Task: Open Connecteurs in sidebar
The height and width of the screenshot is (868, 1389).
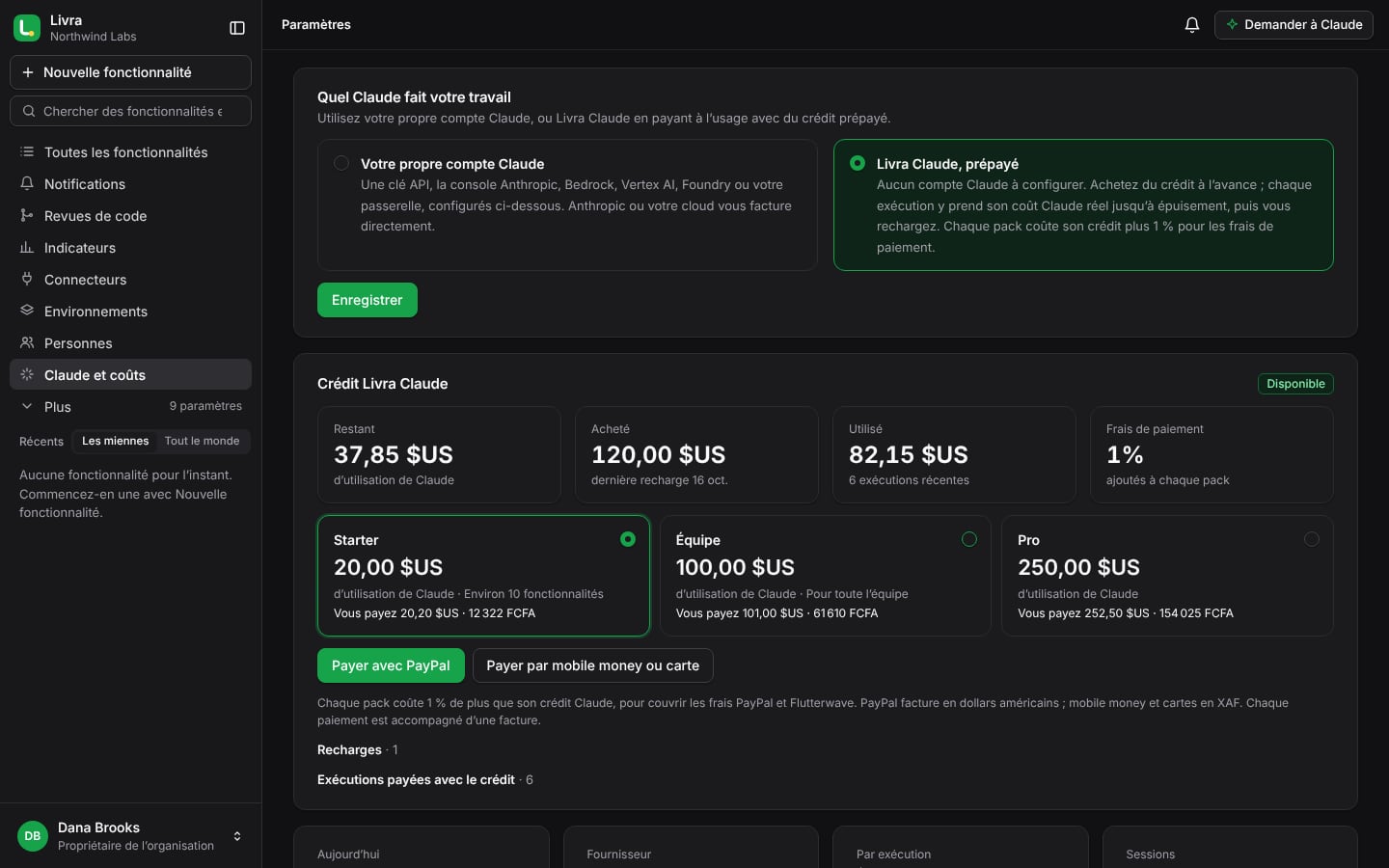Action: click(x=130, y=280)
